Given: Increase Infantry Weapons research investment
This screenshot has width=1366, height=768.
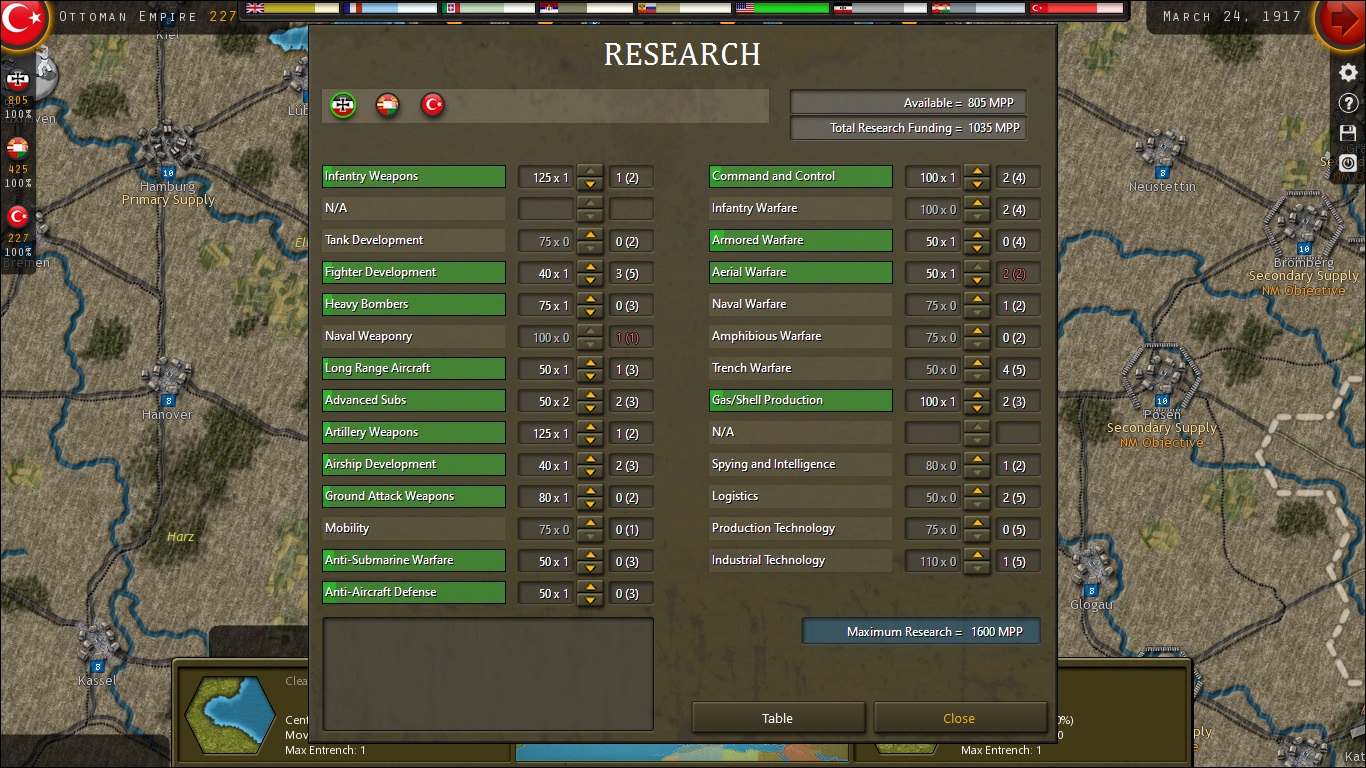Looking at the screenshot, I should click(590, 171).
